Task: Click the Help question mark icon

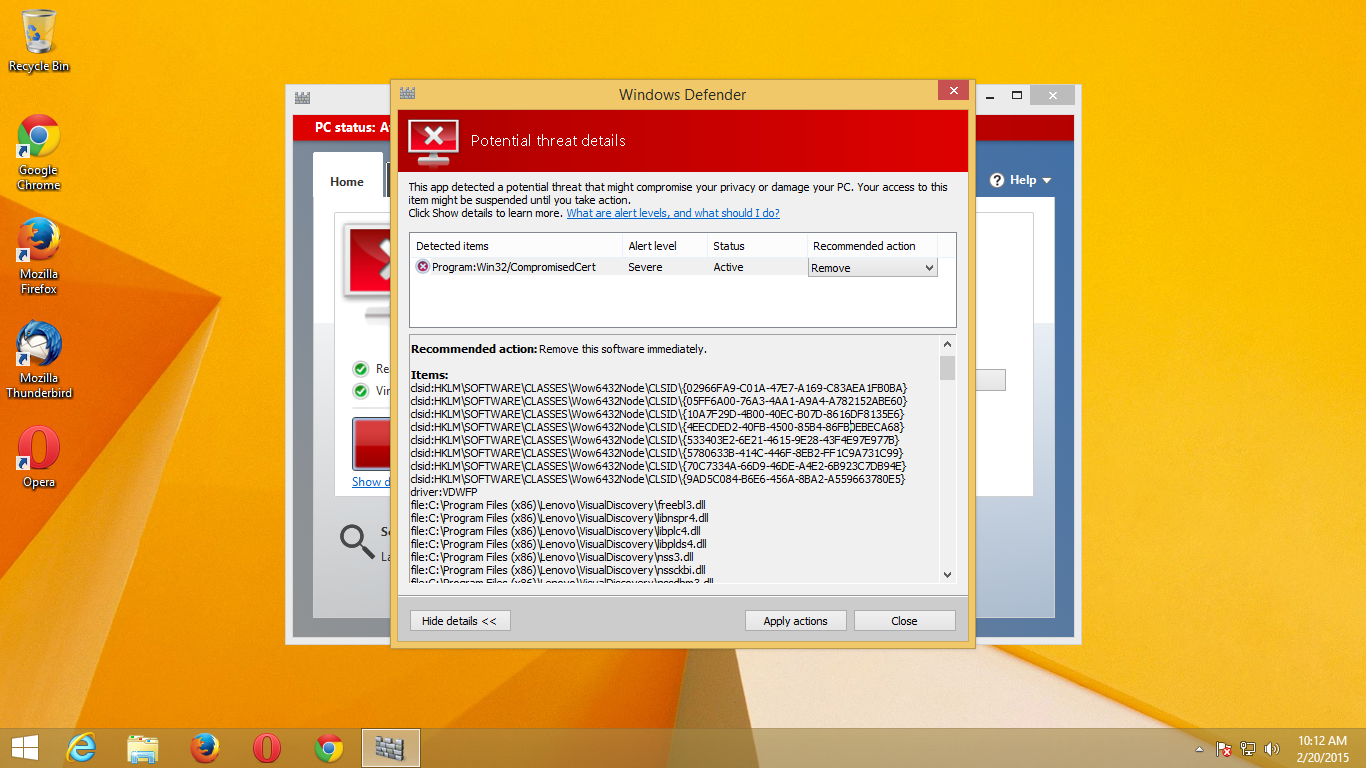Action: (998, 180)
